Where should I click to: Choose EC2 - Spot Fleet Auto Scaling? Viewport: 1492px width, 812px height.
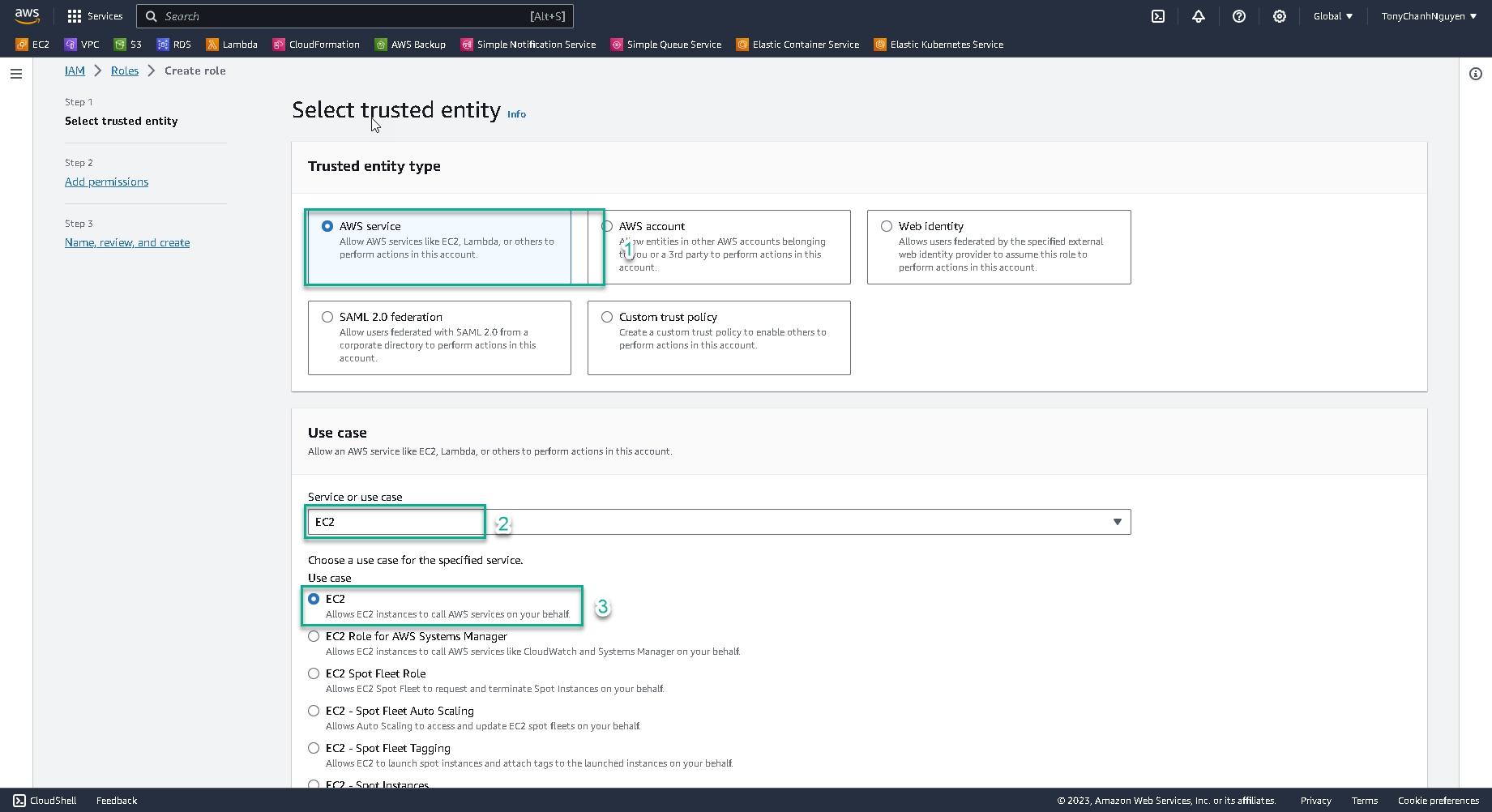[314, 711]
